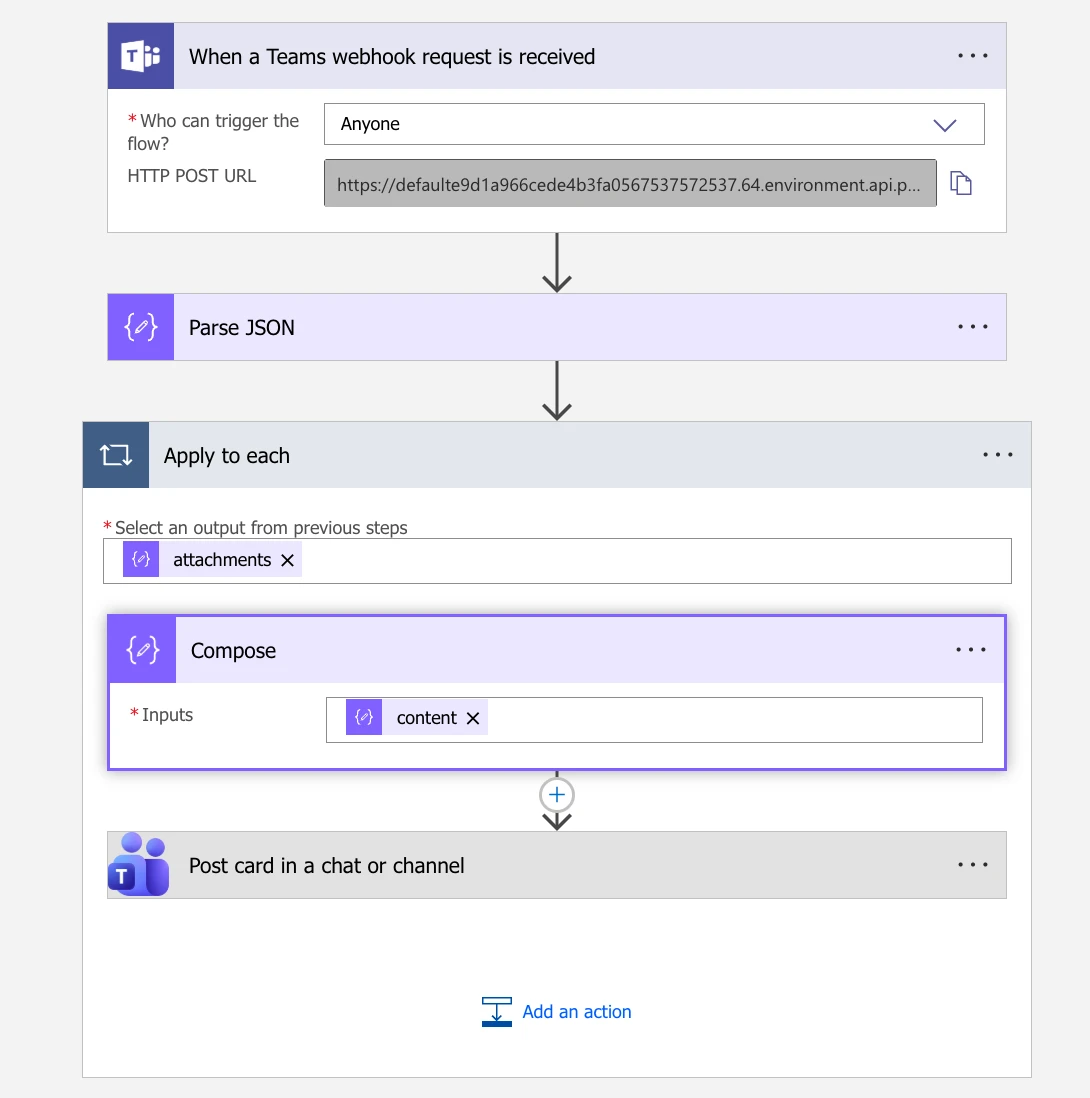Viewport: 1090px width, 1098px height.
Task: Click the Inputs label
Action: [x=167, y=715]
